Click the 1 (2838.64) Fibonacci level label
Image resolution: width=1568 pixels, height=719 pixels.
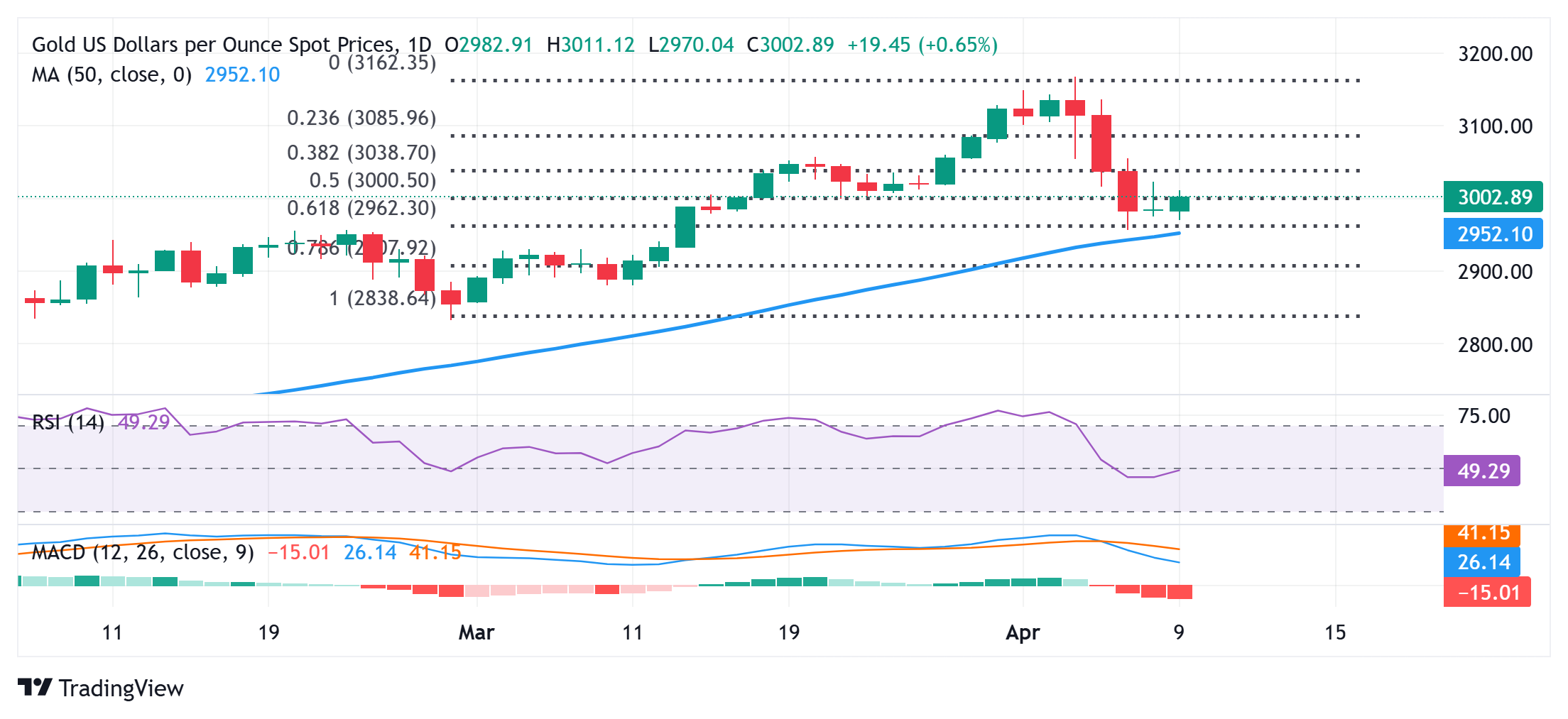[x=382, y=298]
